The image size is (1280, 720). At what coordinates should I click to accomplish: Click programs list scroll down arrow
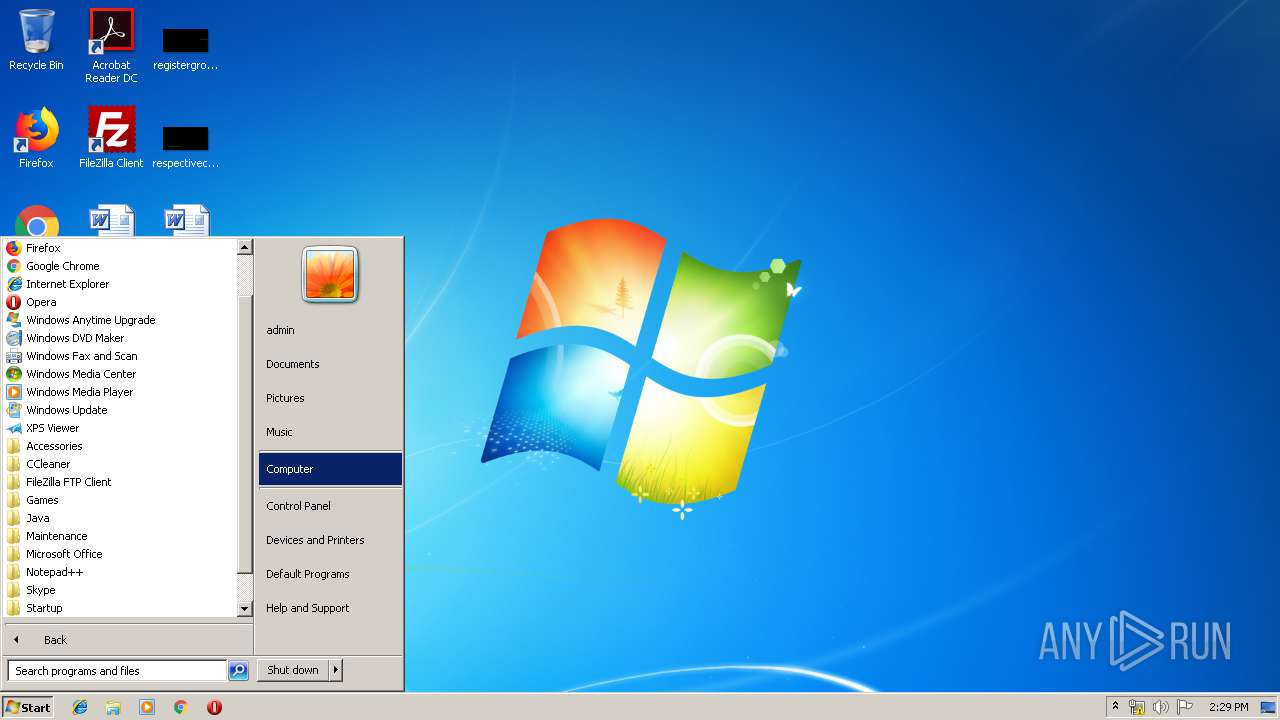click(245, 608)
